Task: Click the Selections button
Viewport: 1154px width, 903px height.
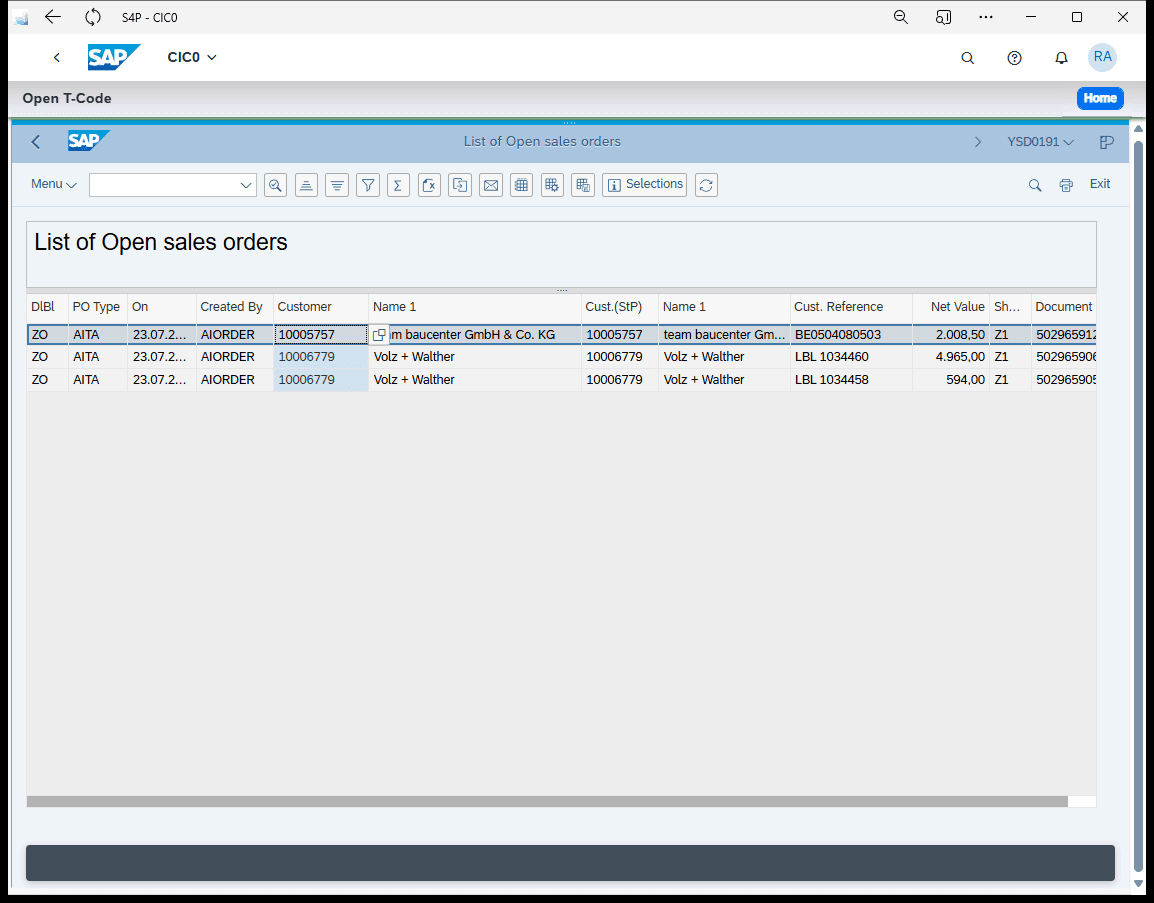Action: pyautogui.click(x=645, y=185)
